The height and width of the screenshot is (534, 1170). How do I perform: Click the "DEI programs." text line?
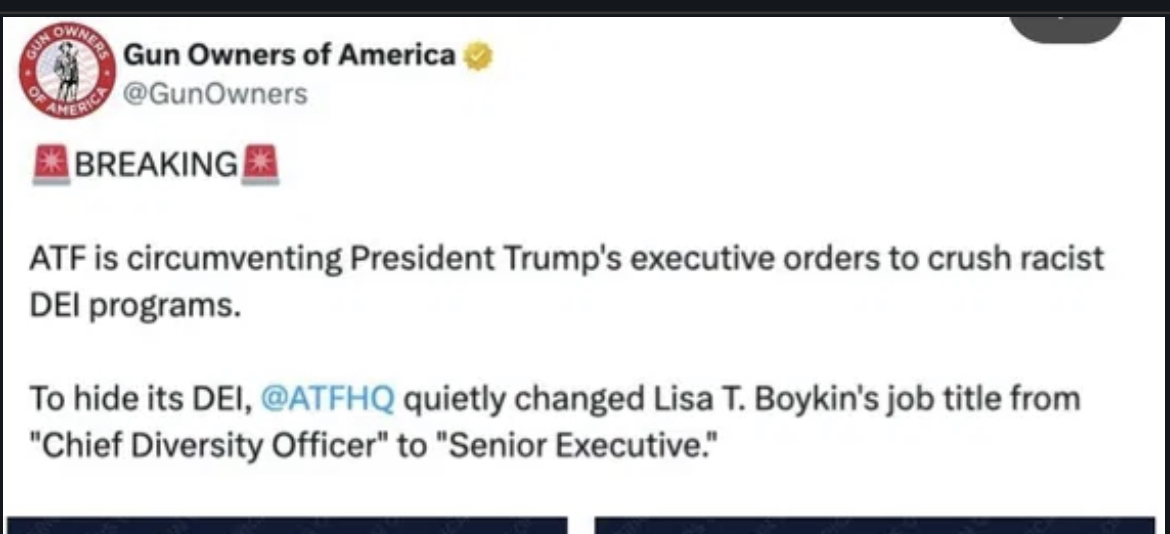135,304
